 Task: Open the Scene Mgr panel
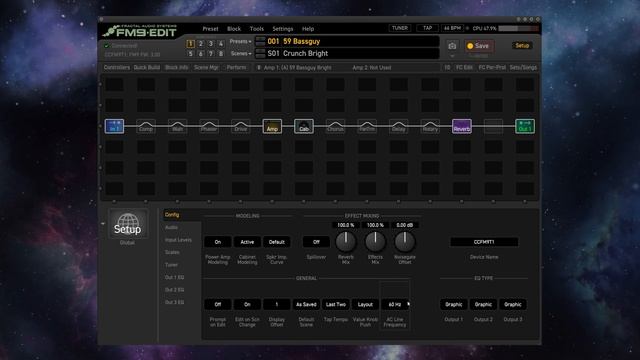(207, 67)
